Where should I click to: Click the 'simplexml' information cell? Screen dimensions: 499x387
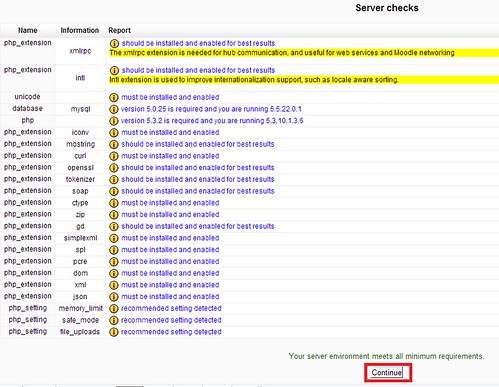tap(80, 238)
